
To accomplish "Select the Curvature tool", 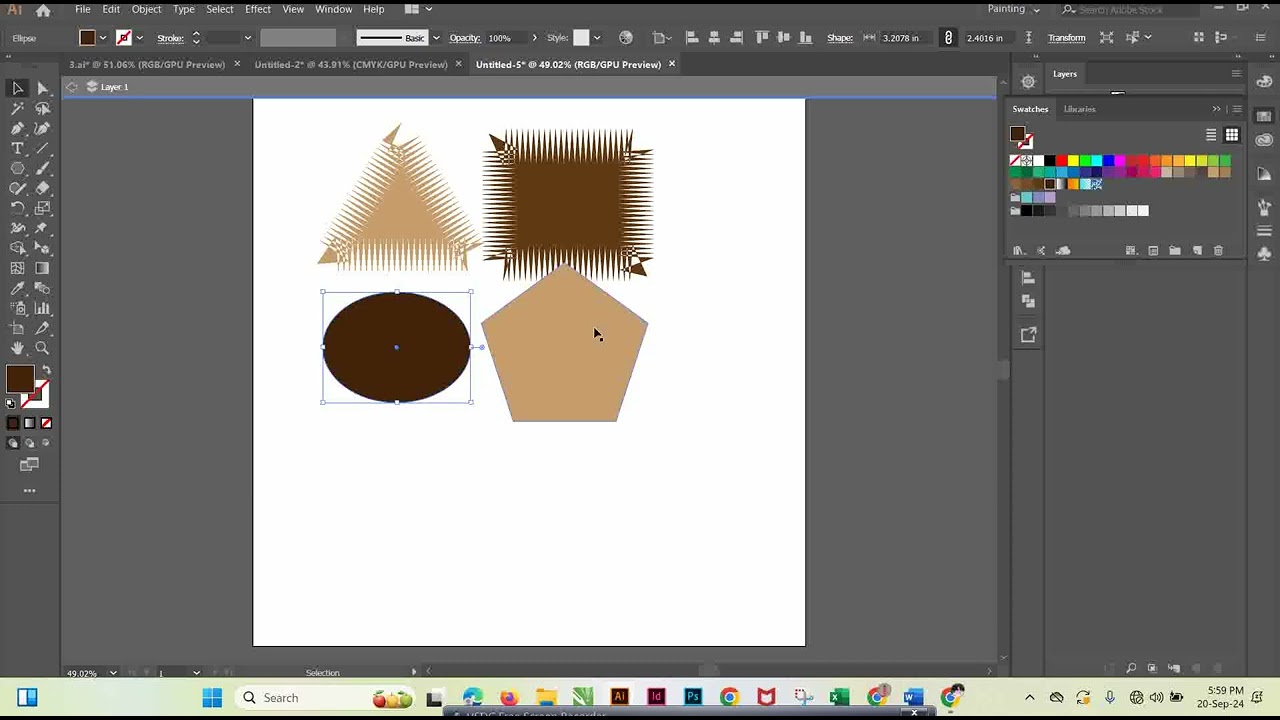I will coord(43,128).
